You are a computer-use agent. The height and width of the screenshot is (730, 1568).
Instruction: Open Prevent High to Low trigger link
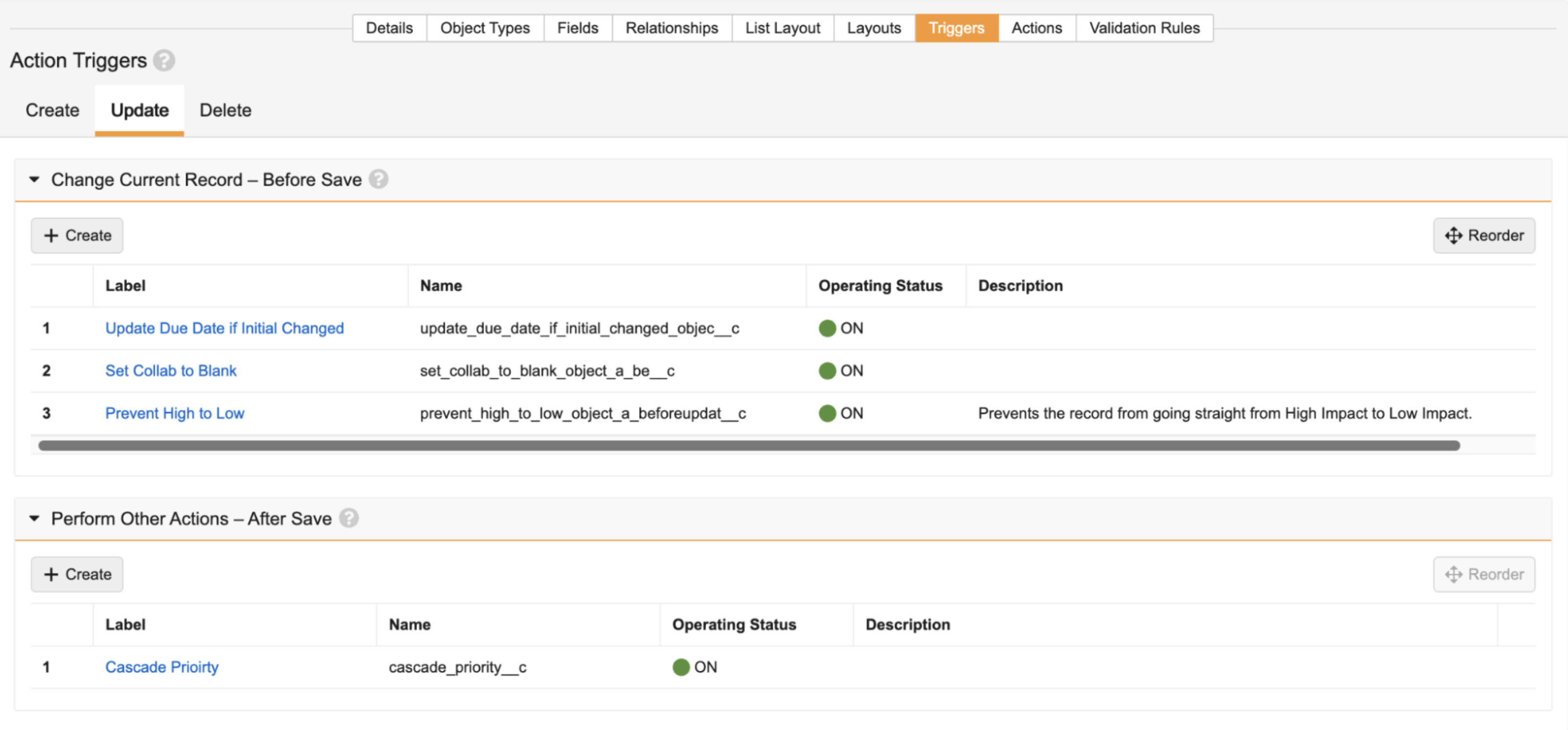(175, 413)
